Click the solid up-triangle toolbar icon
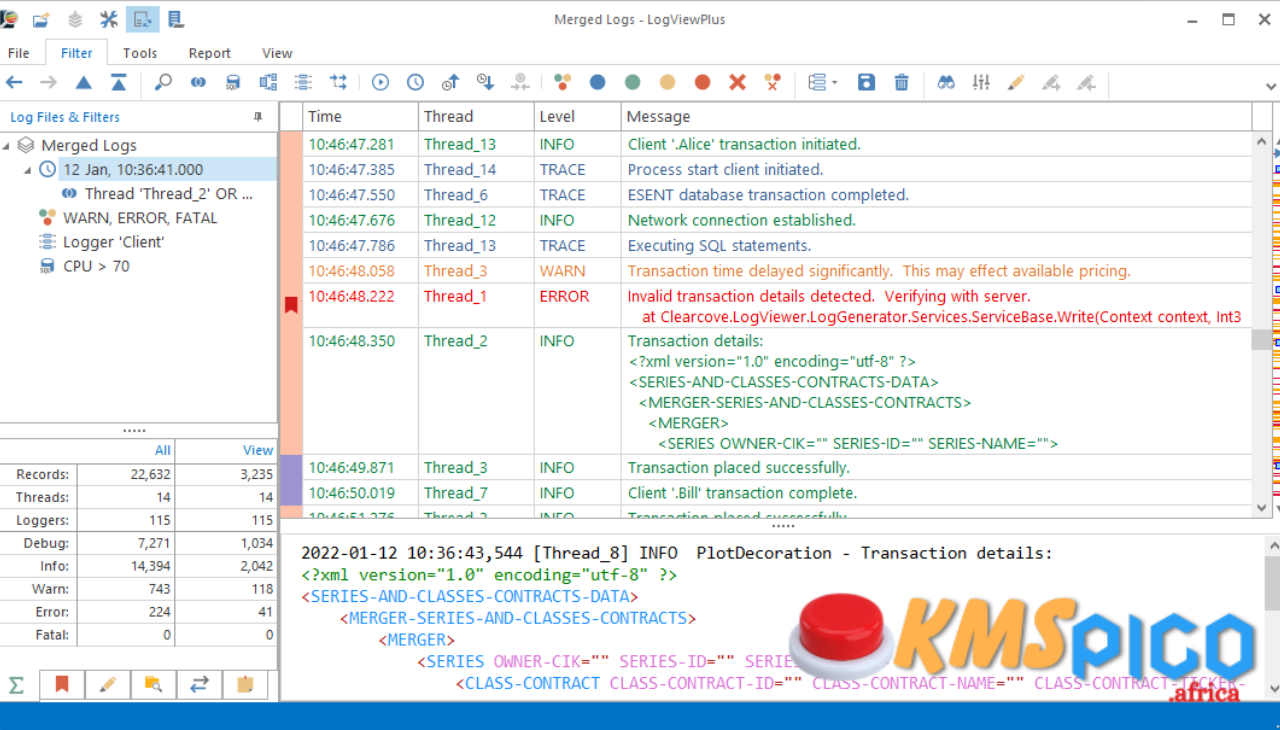The image size is (1280, 730). tap(84, 82)
